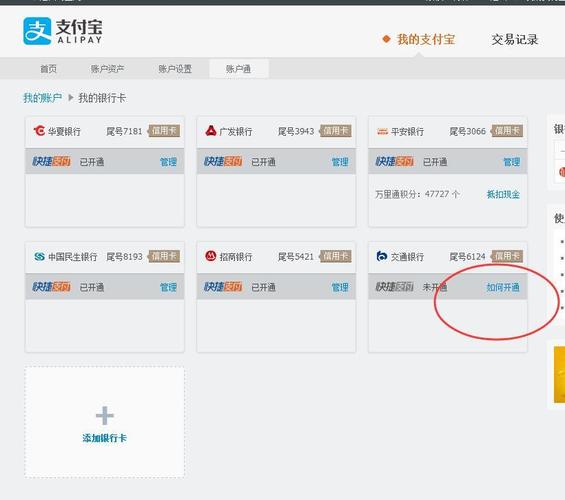
Task: Click 已开通 status on 华夏银行 card
Action: tap(92, 162)
